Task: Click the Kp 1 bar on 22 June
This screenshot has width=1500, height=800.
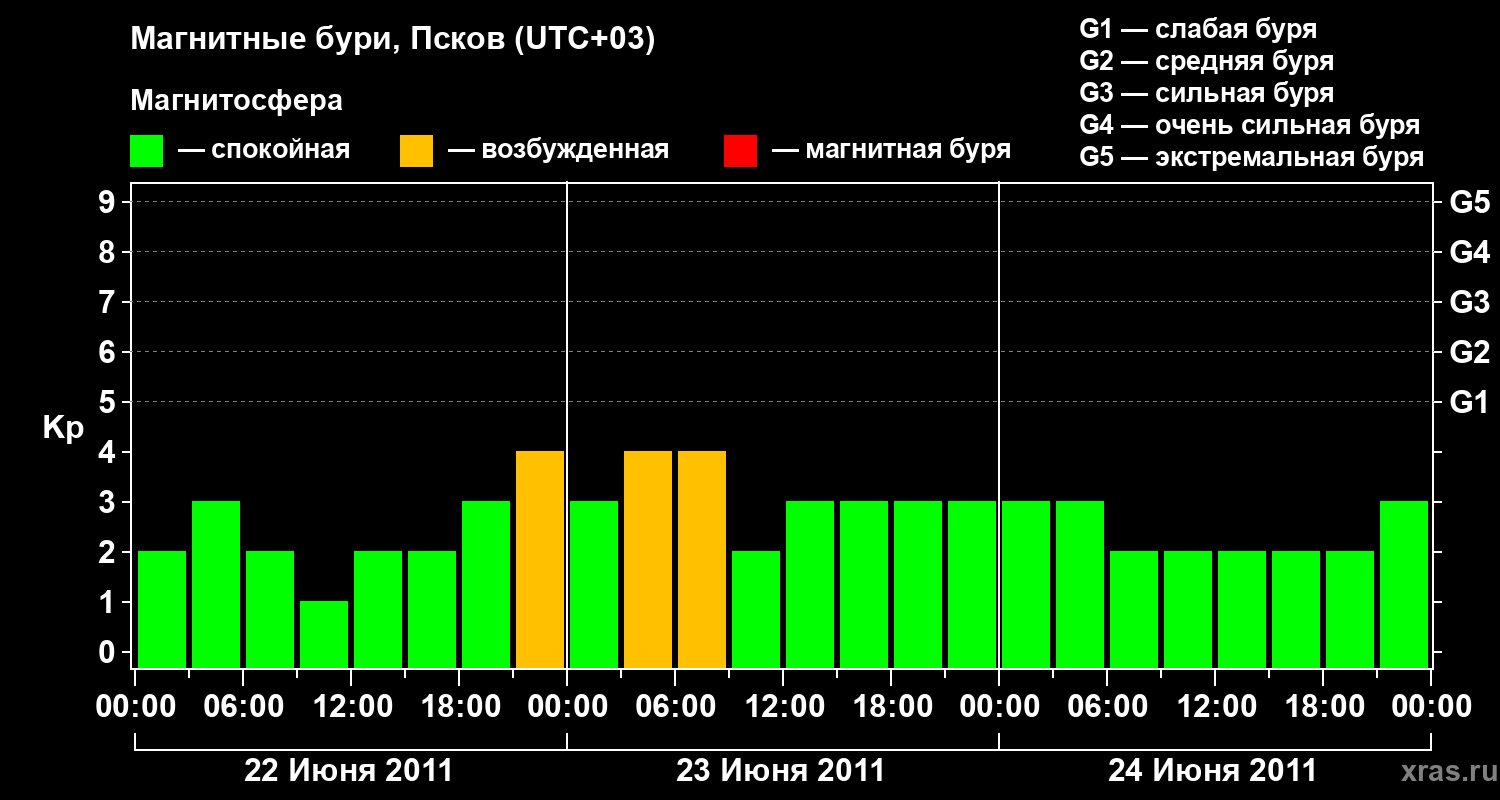Action: [324, 634]
